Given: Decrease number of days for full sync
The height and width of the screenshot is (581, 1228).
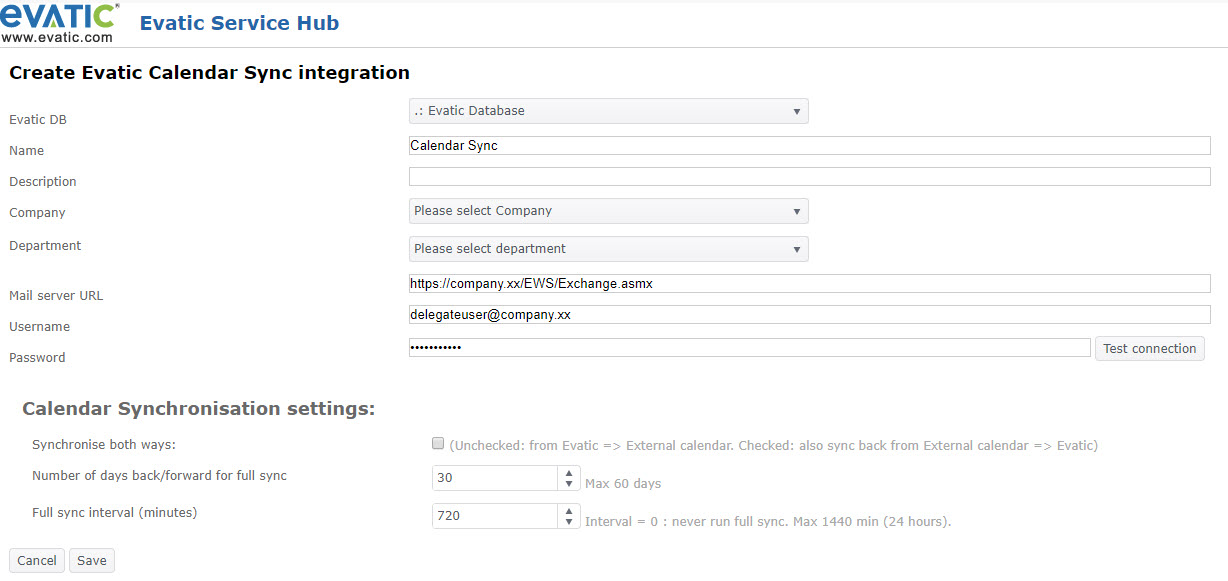Looking at the screenshot, I should coord(569,484).
